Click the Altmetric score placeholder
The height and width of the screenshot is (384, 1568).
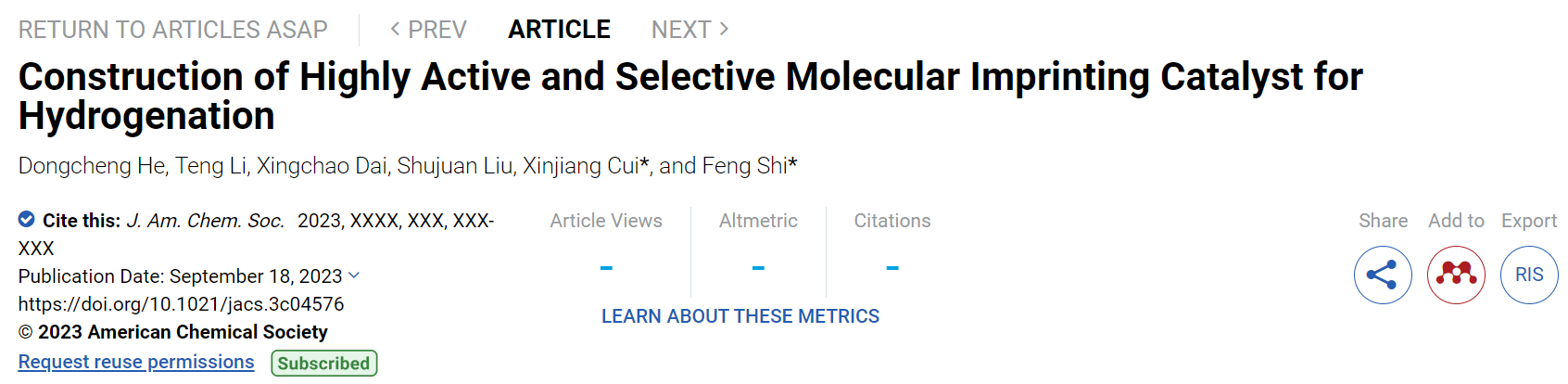[x=758, y=268]
